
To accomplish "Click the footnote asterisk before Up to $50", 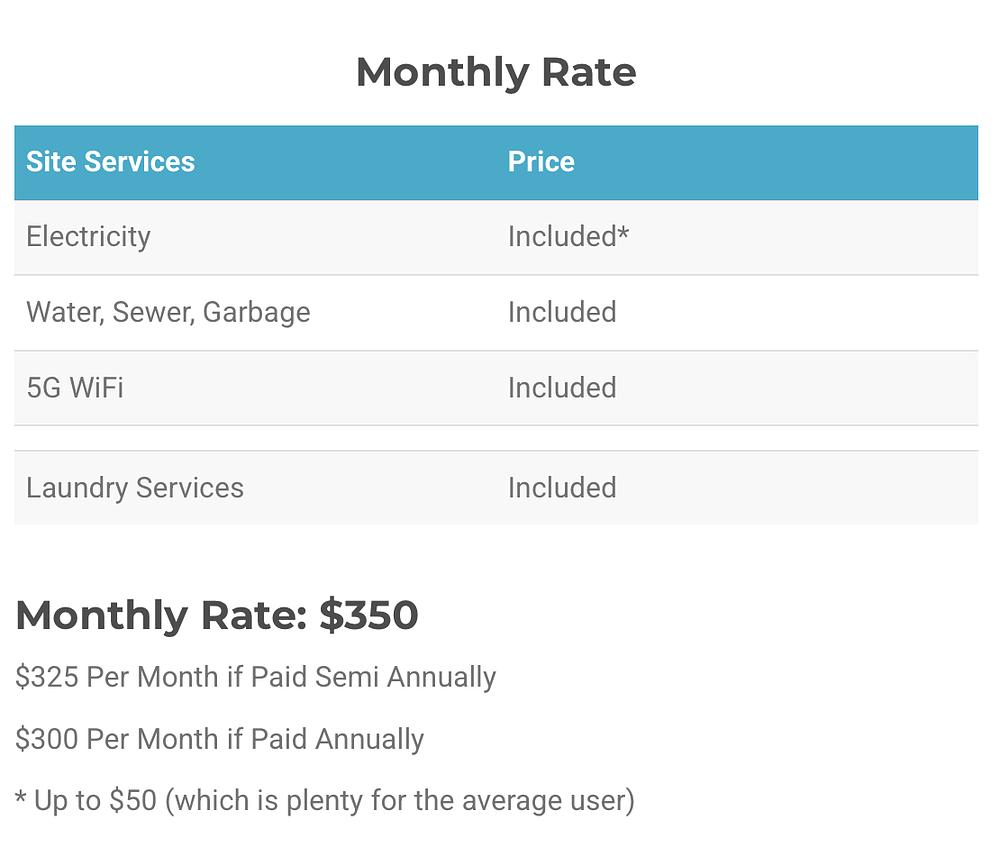I will tap(20, 798).
